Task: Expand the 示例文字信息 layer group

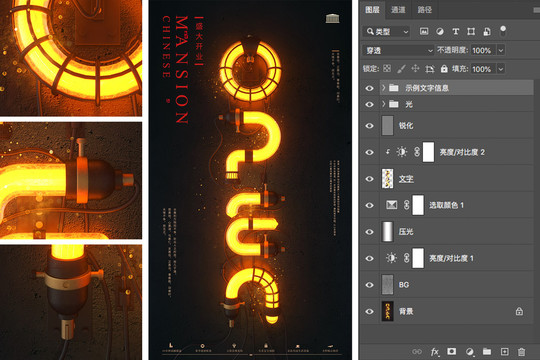Action: coord(383,88)
